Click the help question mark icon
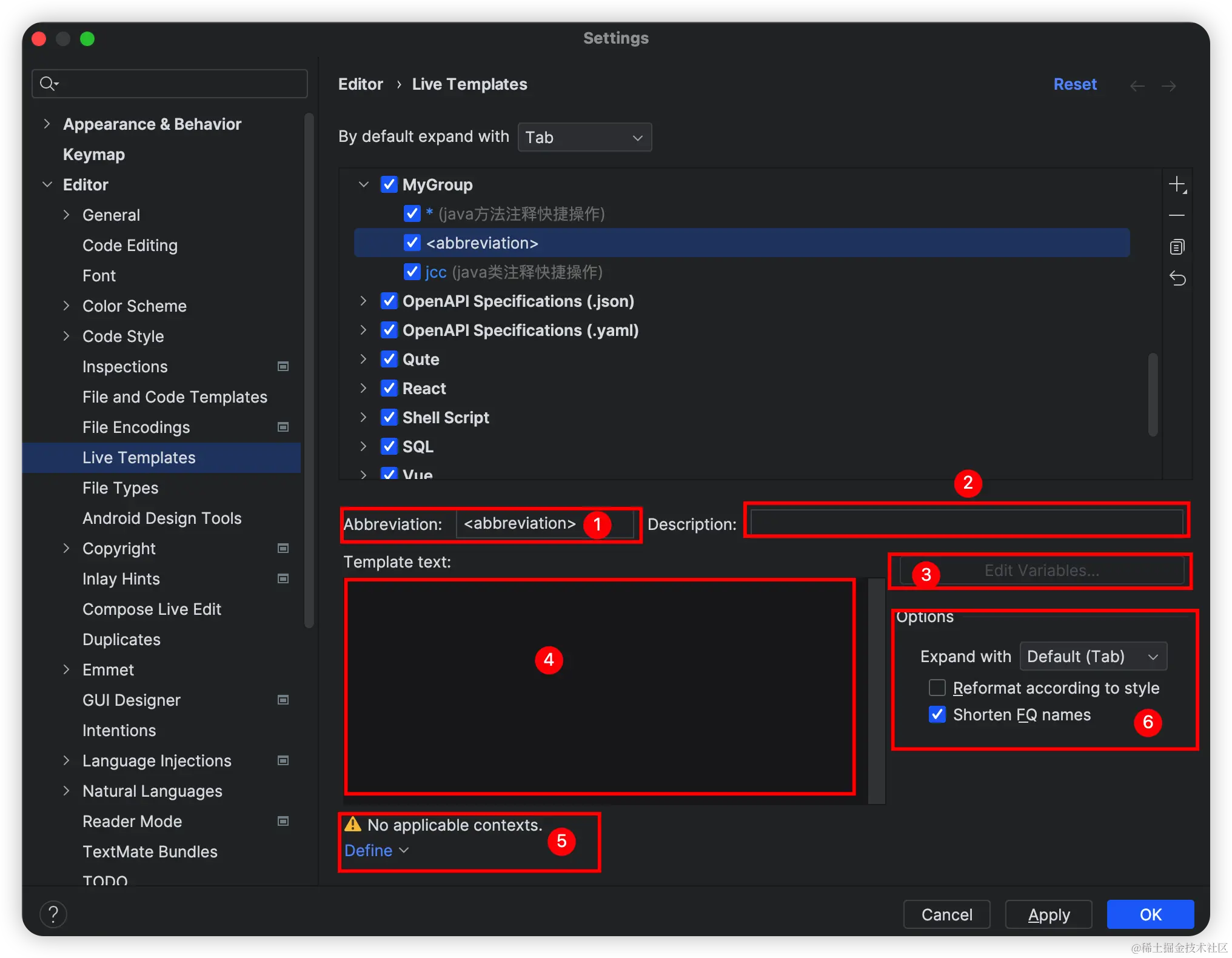Viewport: 1232px width, 958px height. [53, 914]
